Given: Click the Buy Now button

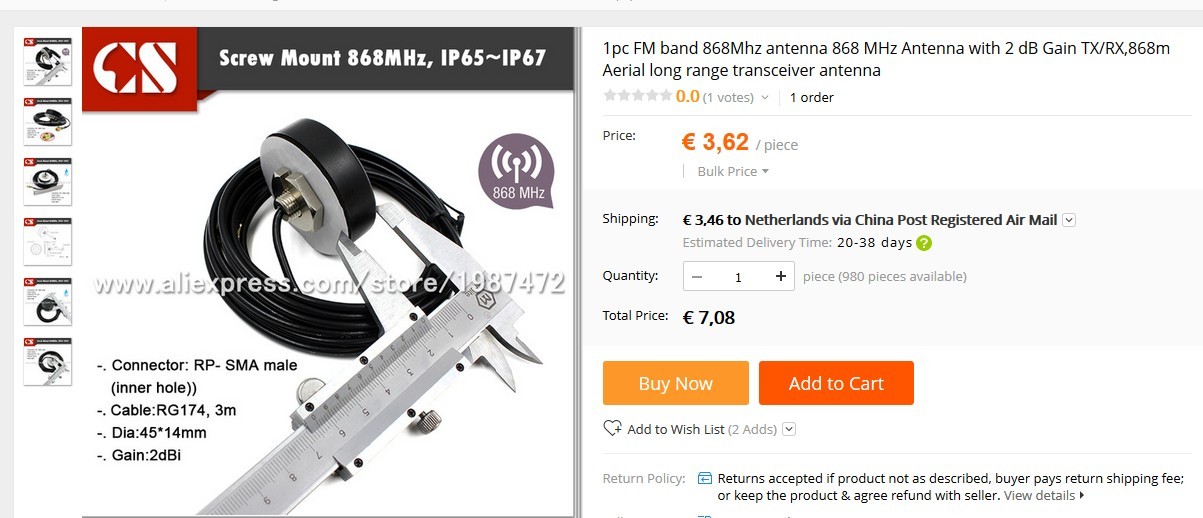Looking at the screenshot, I should coord(676,383).
